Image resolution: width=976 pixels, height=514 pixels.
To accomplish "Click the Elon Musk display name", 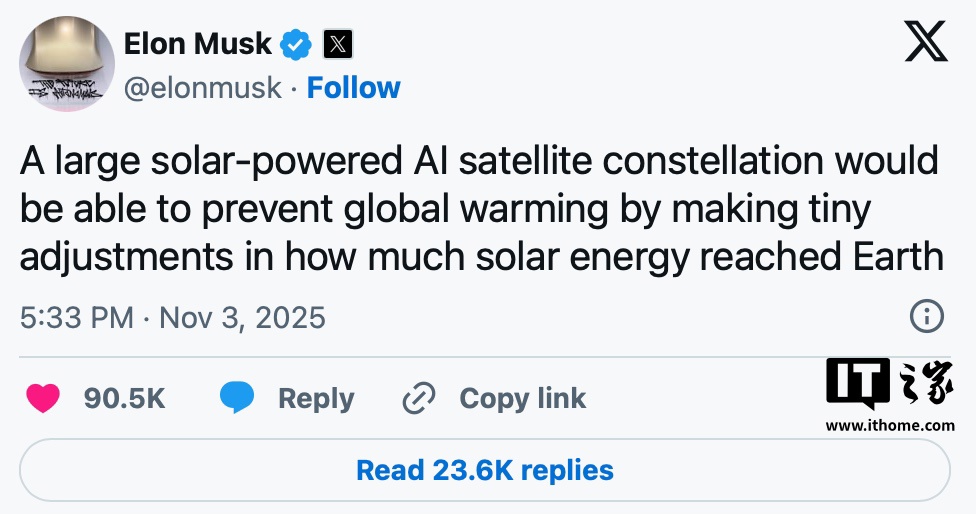I will click(x=197, y=44).
